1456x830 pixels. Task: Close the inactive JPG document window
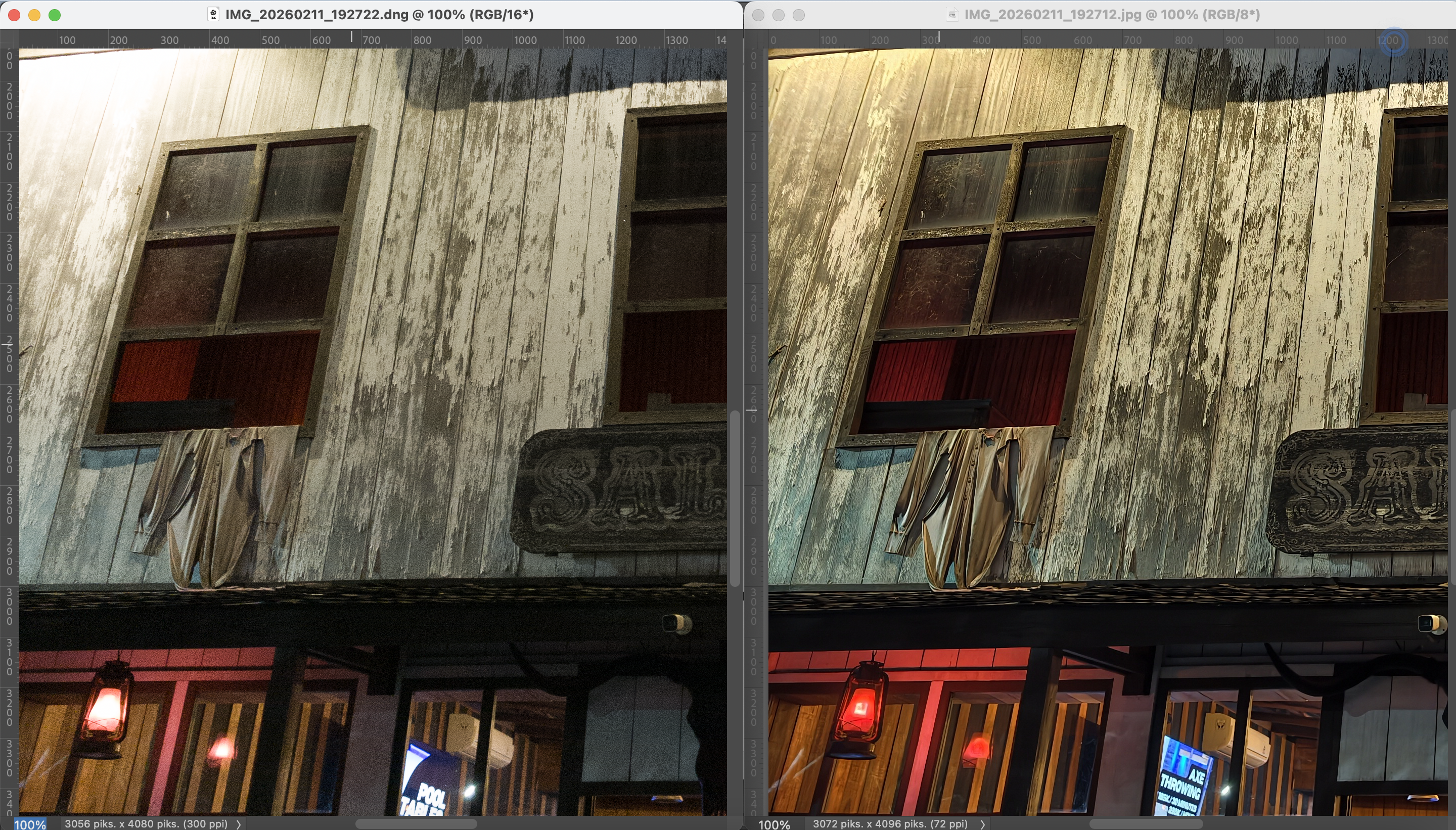(x=758, y=15)
